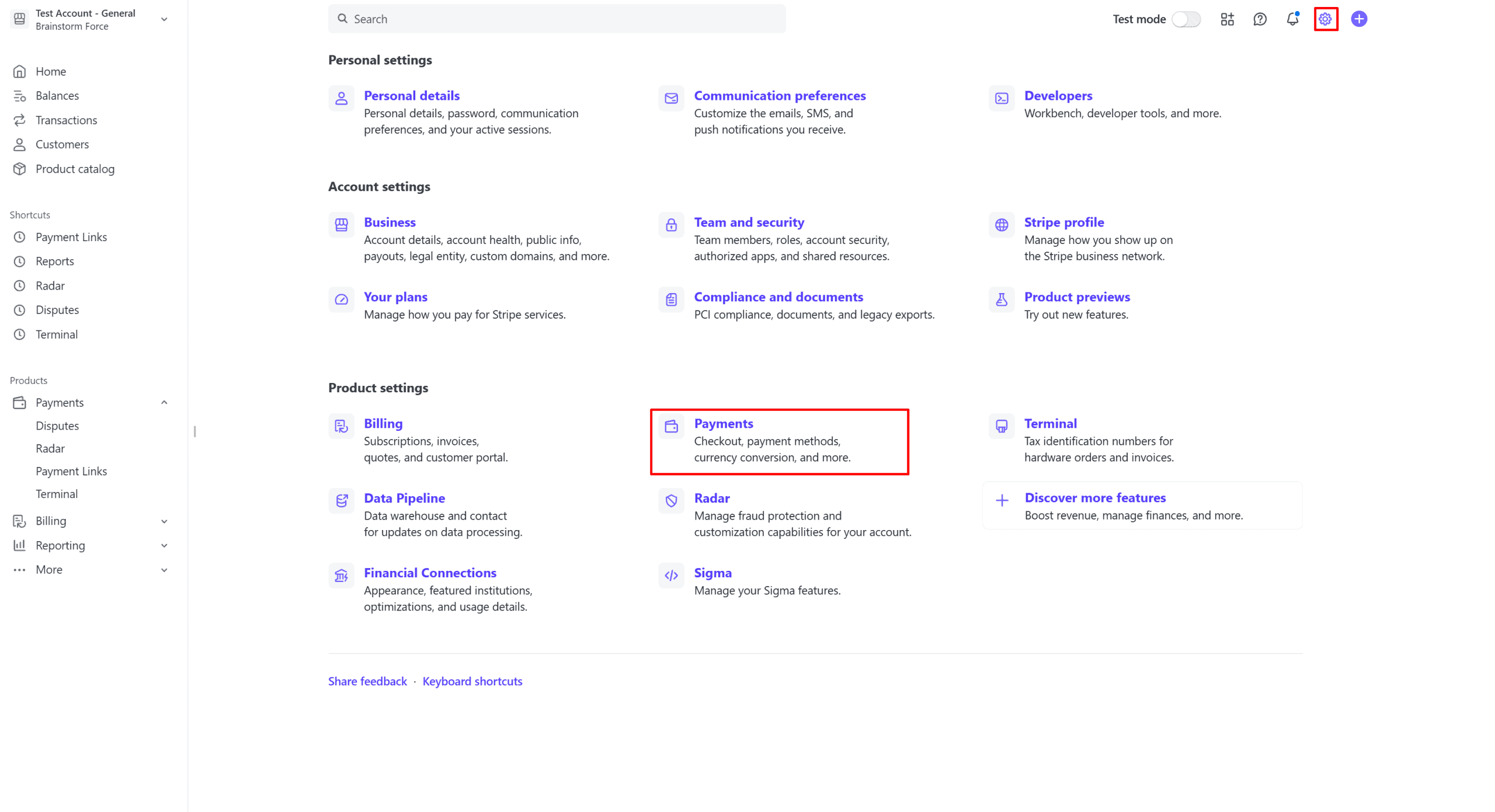Toggle the Test mode switch
The width and height of the screenshot is (1495, 812).
(x=1185, y=19)
